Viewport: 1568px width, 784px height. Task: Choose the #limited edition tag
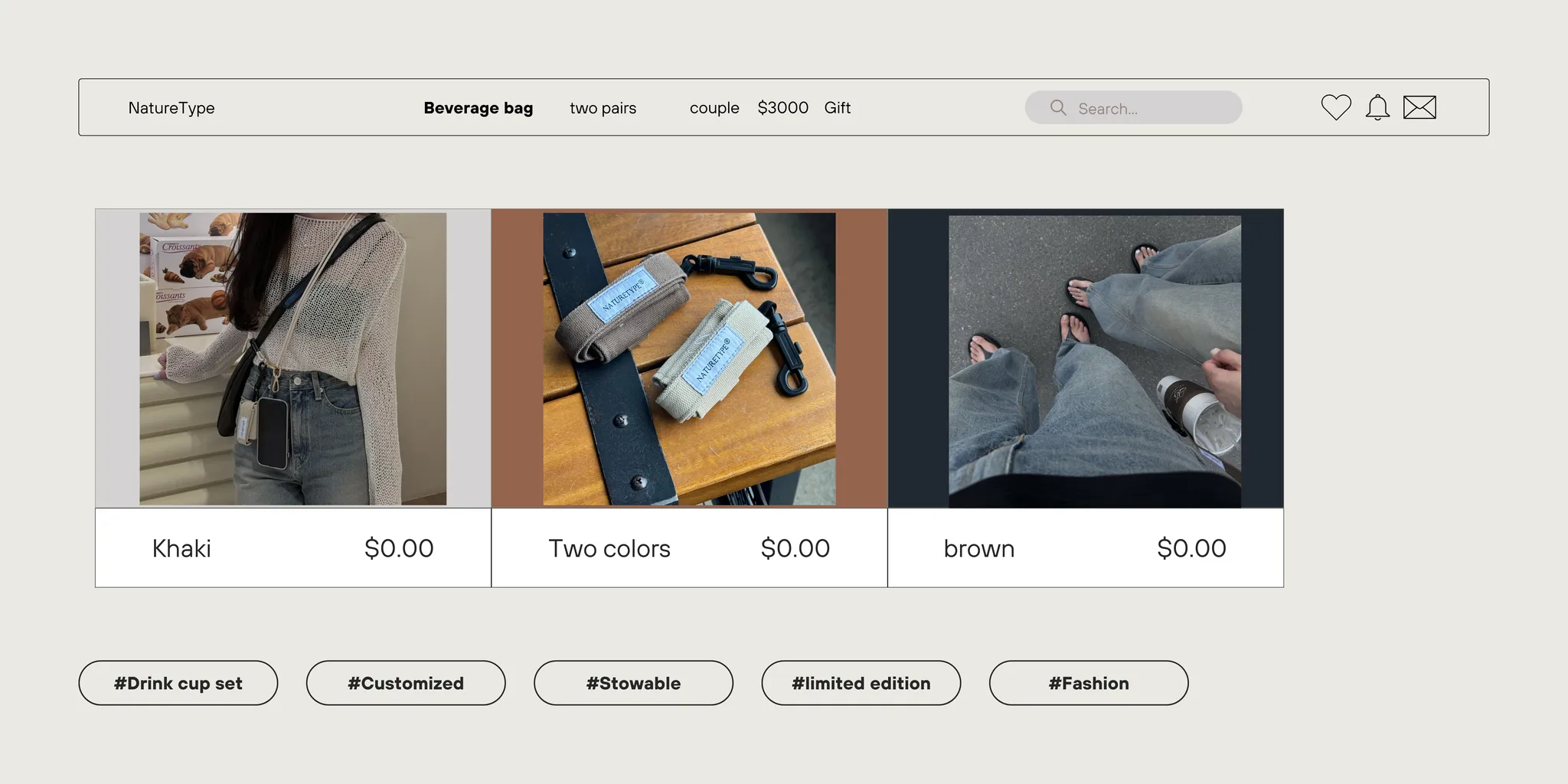861,683
